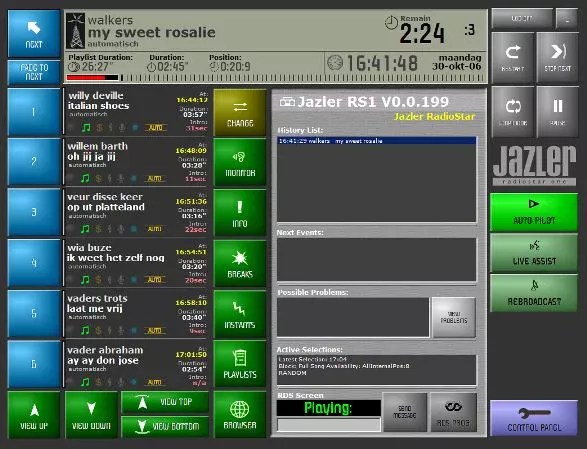Click Fade To Next button
The width and height of the screenshot is (587, 449).
pyautogui.click(x=34, y=72)
